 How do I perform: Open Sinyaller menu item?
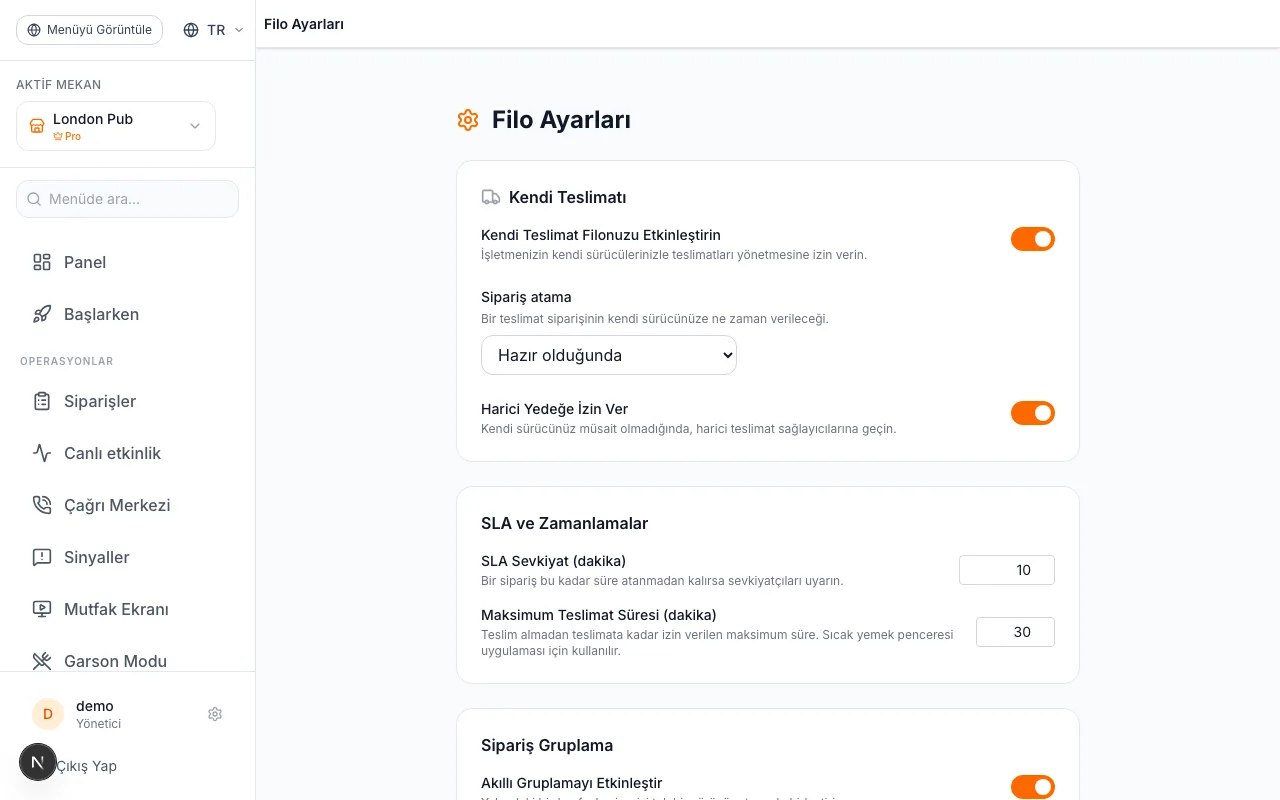point(128,557)
